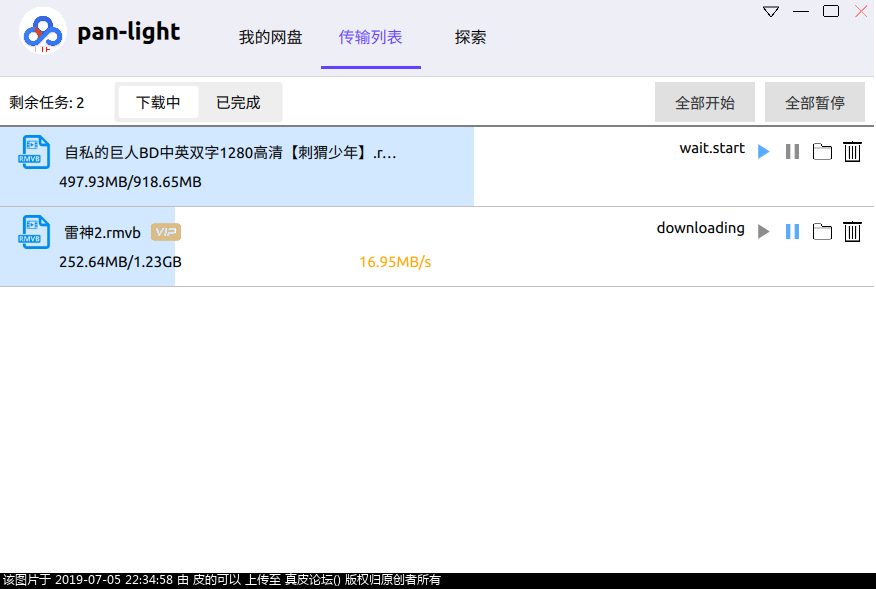Click the play icon for 雷神2.rmvb

point(763,231)
